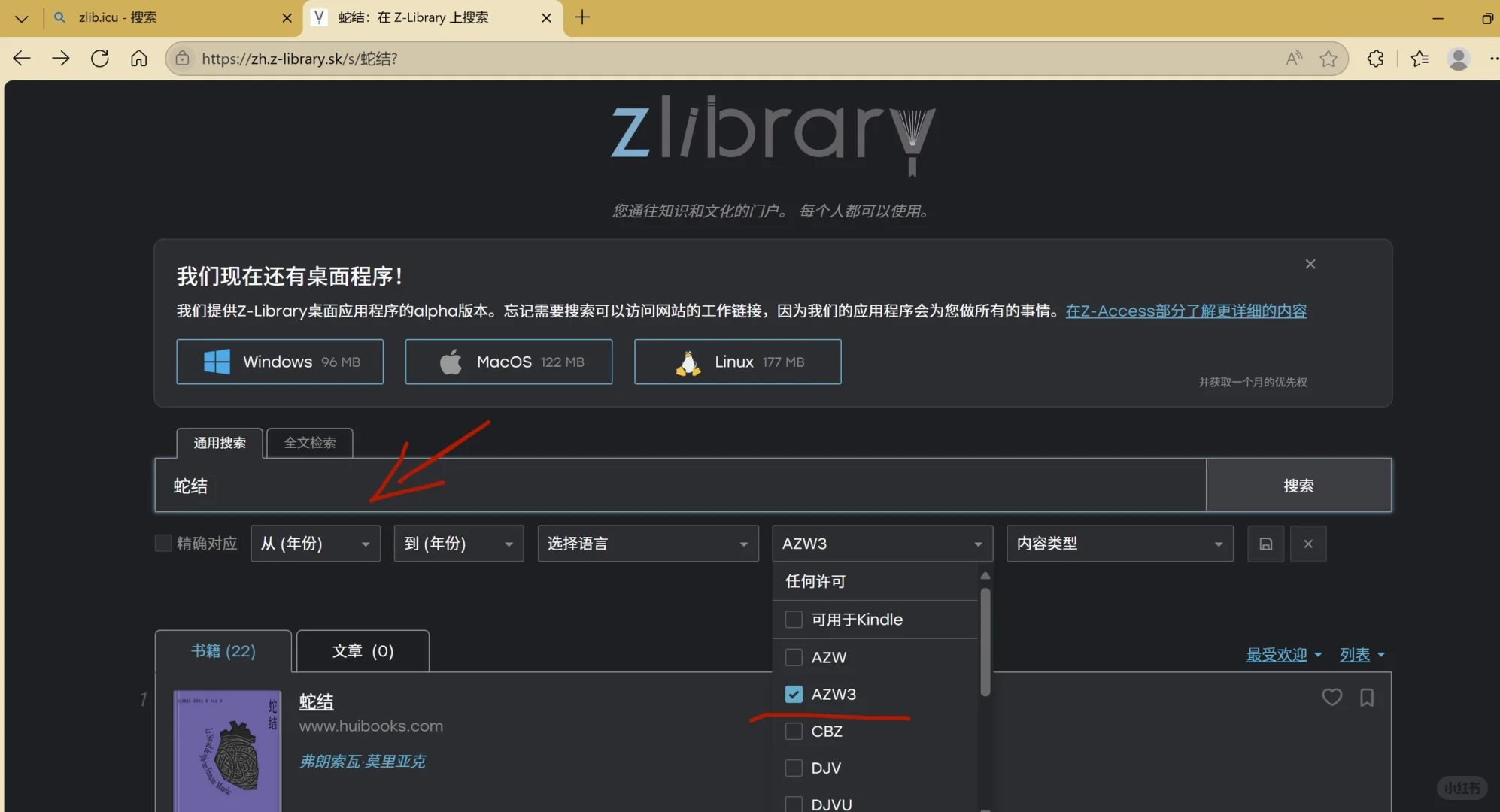Click the 蛇结 search input field
The height and width of the screenshot is (812, 1500).
[680, 486]
